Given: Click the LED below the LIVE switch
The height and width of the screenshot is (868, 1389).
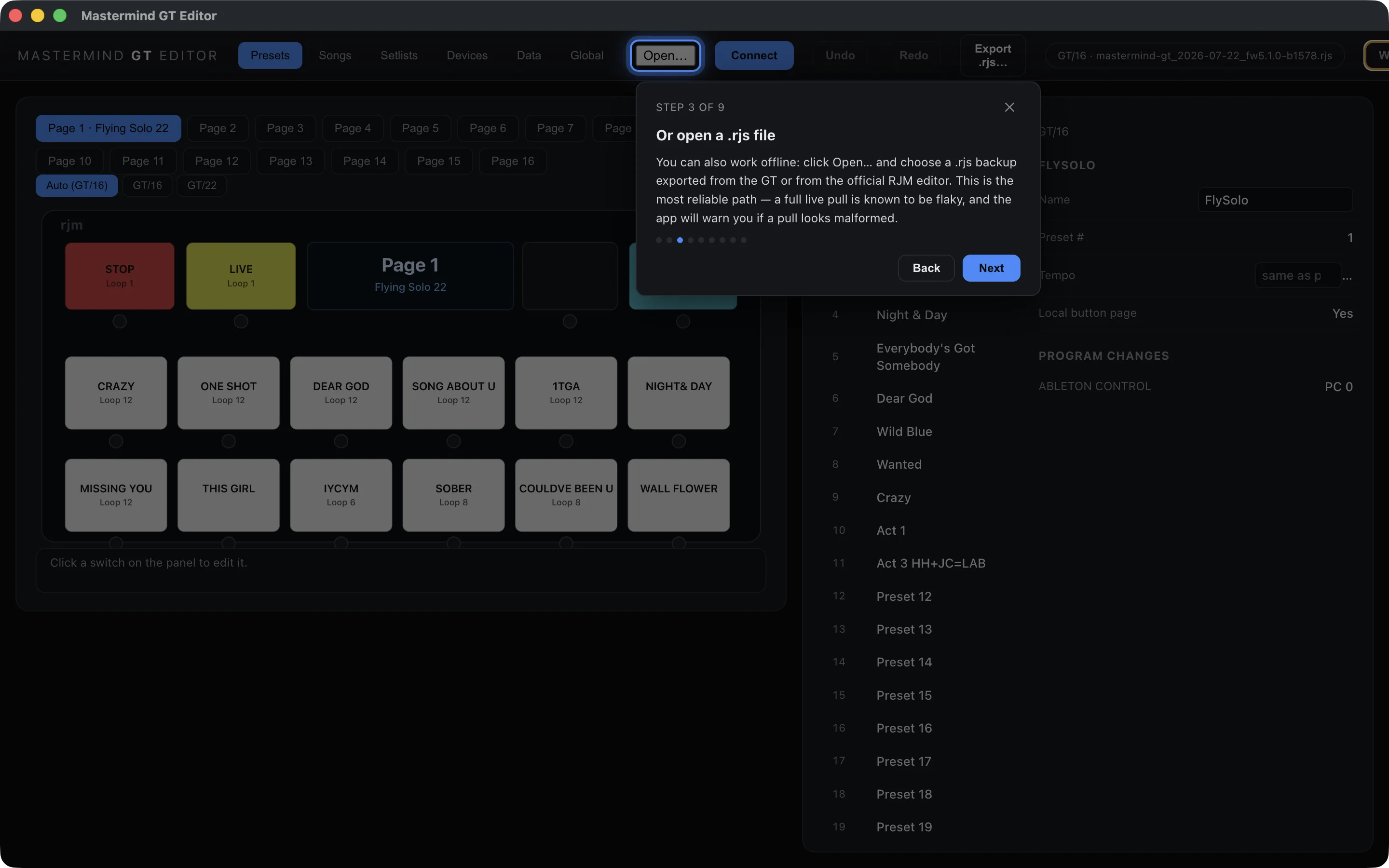Looking at the screenshot, I should [x=241, y=322].
